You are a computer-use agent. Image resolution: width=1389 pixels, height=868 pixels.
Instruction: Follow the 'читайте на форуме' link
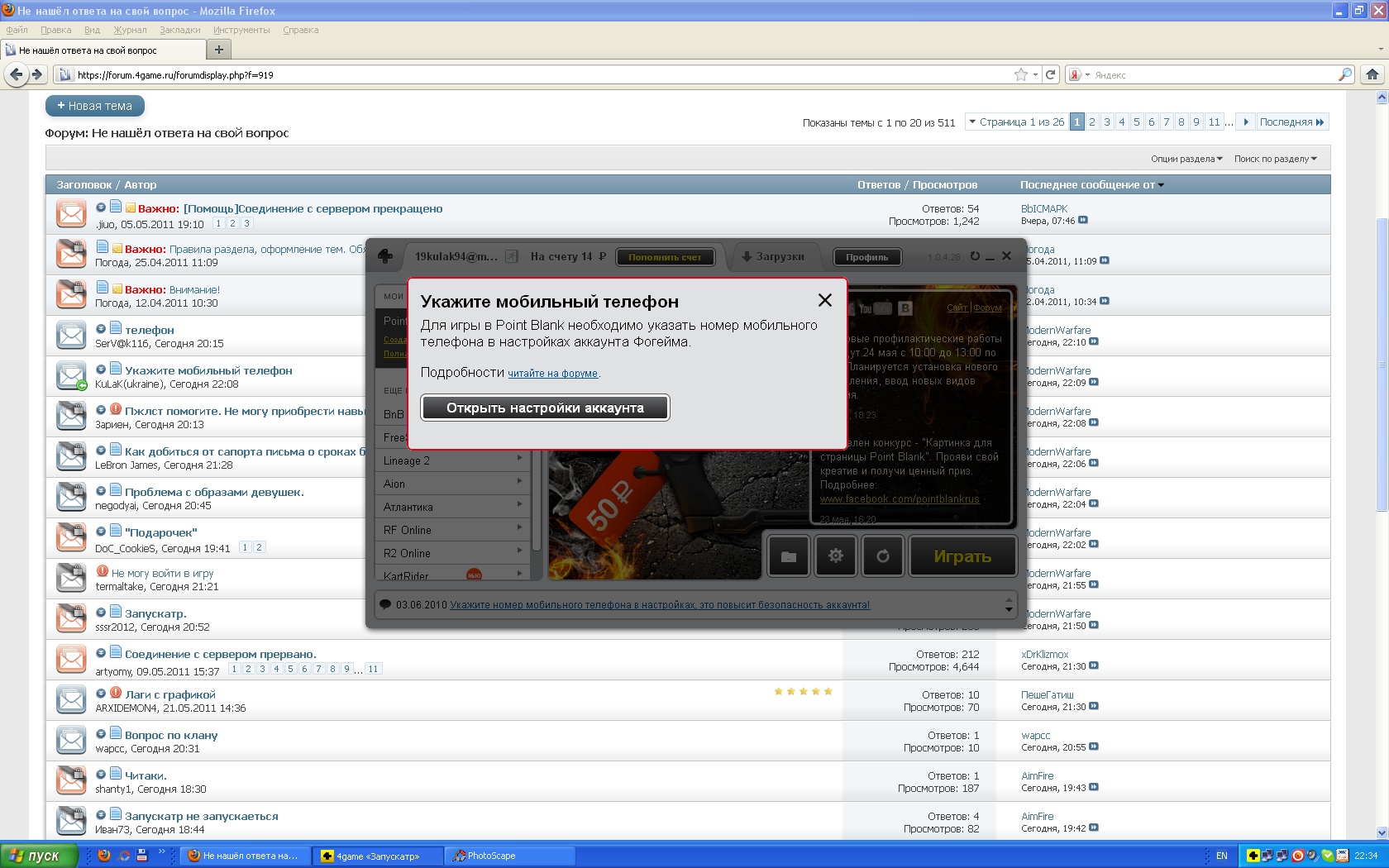(552, 374)
